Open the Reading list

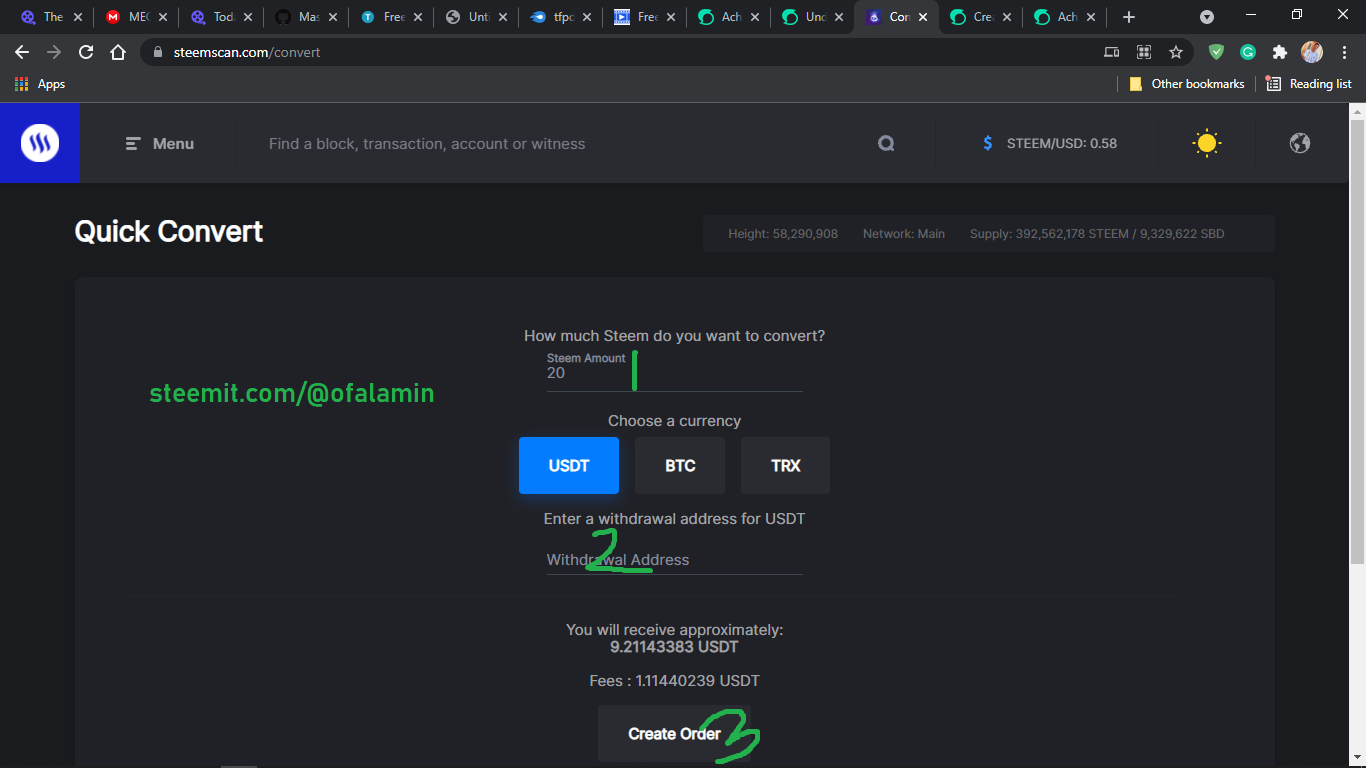tap(1309, 84)
